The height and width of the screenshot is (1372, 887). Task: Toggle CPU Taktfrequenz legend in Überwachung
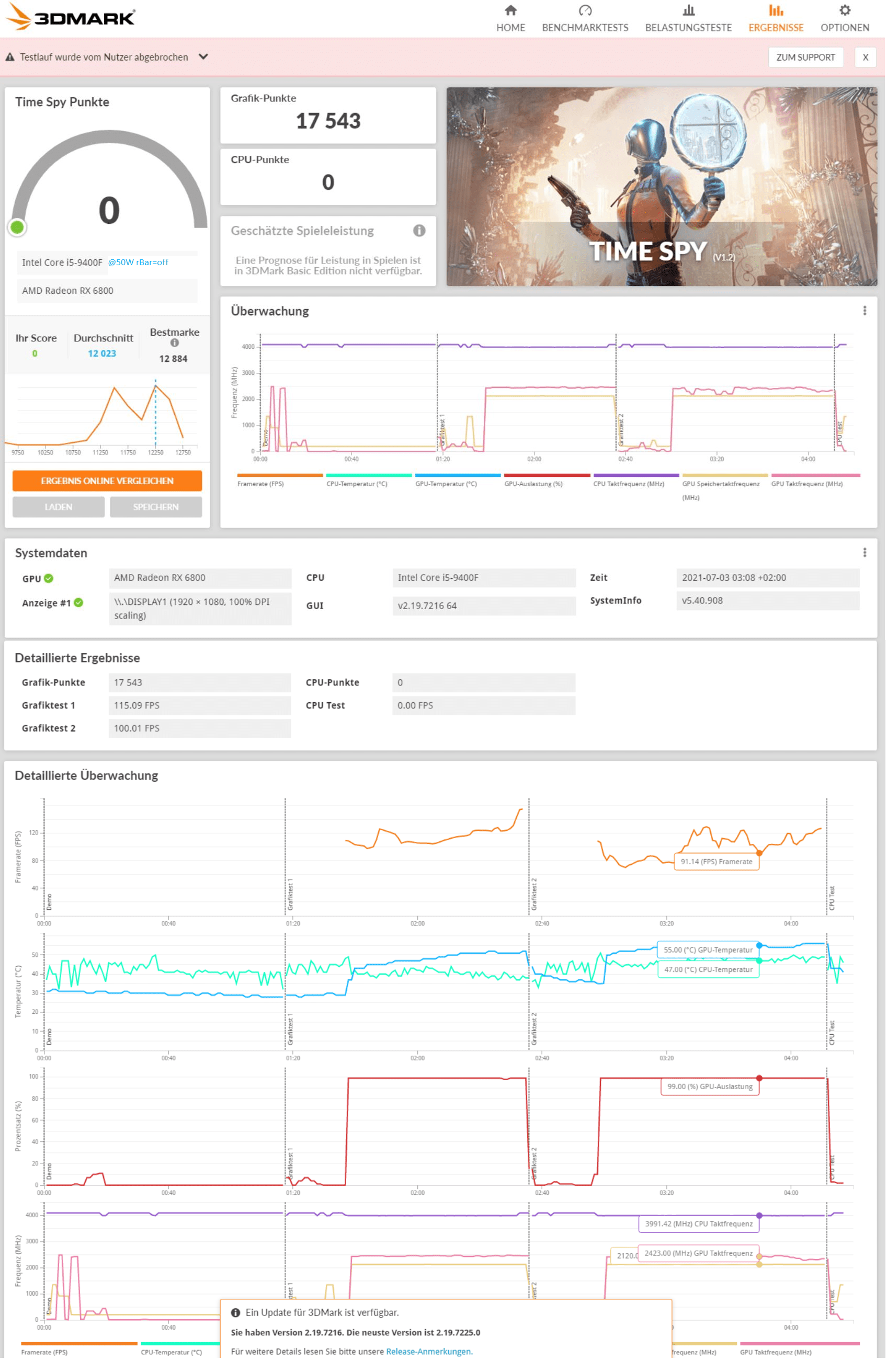point(636,480)
